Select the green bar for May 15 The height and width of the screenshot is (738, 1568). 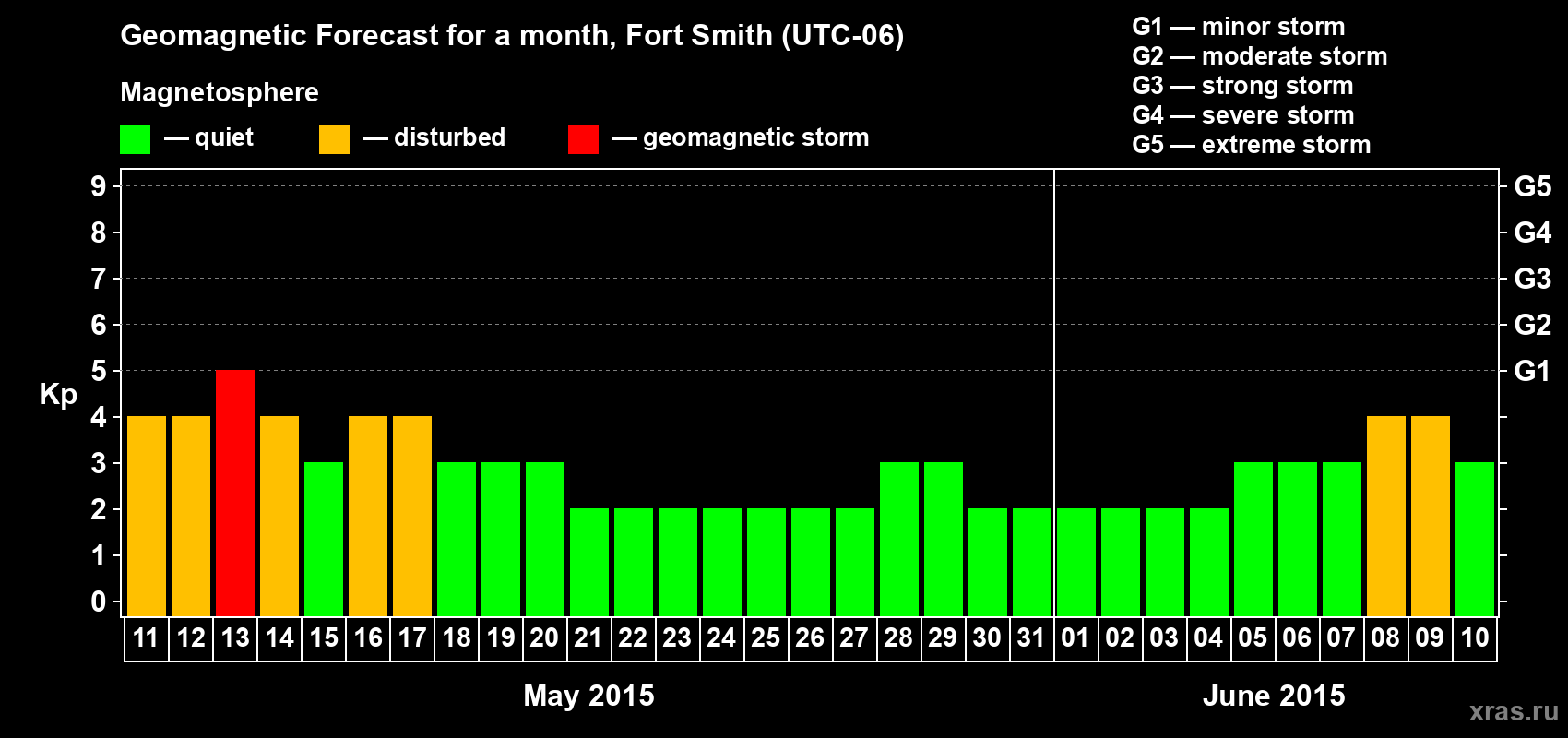324,540
